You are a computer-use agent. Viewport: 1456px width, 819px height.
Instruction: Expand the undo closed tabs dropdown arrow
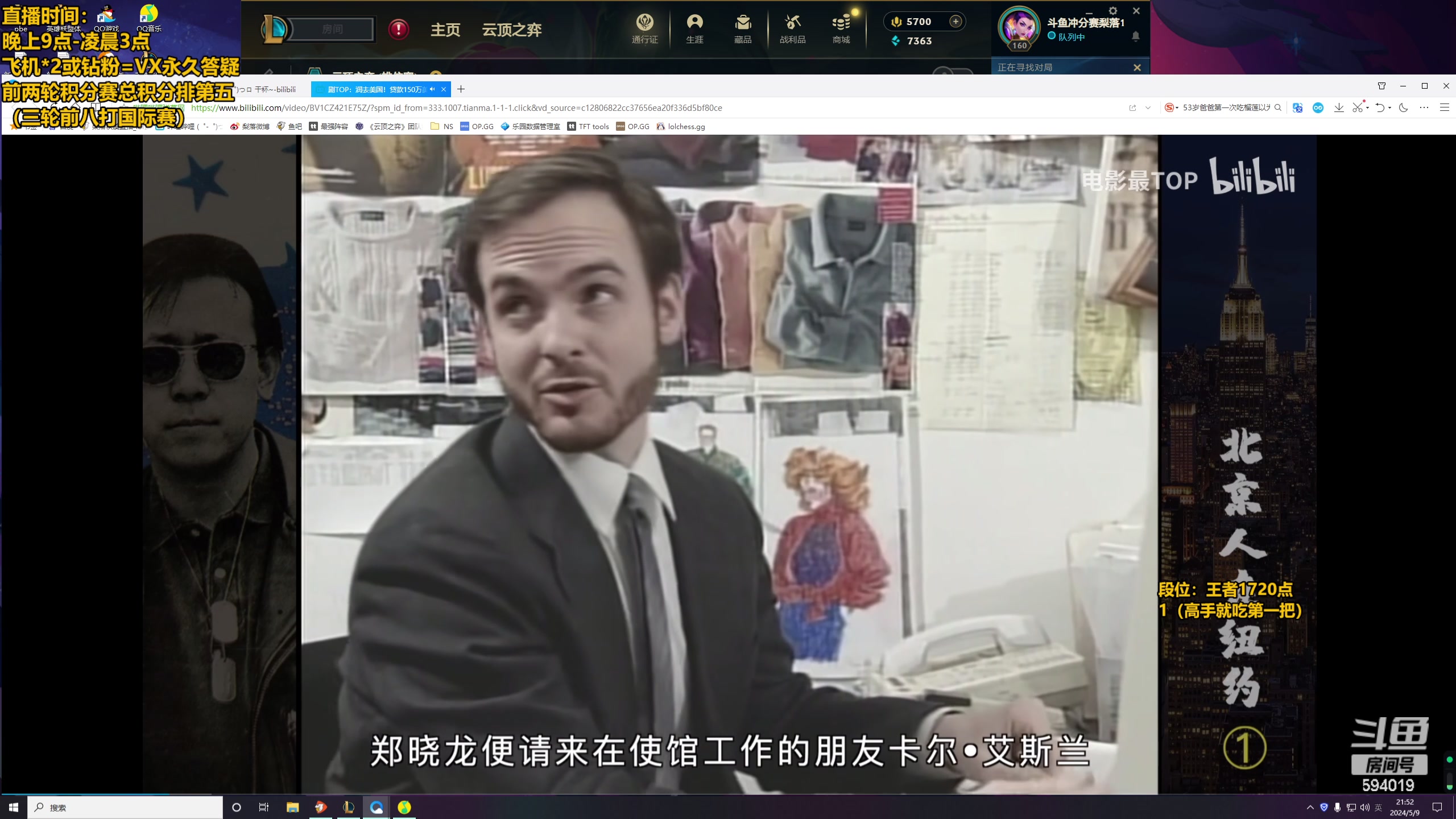1389,107
